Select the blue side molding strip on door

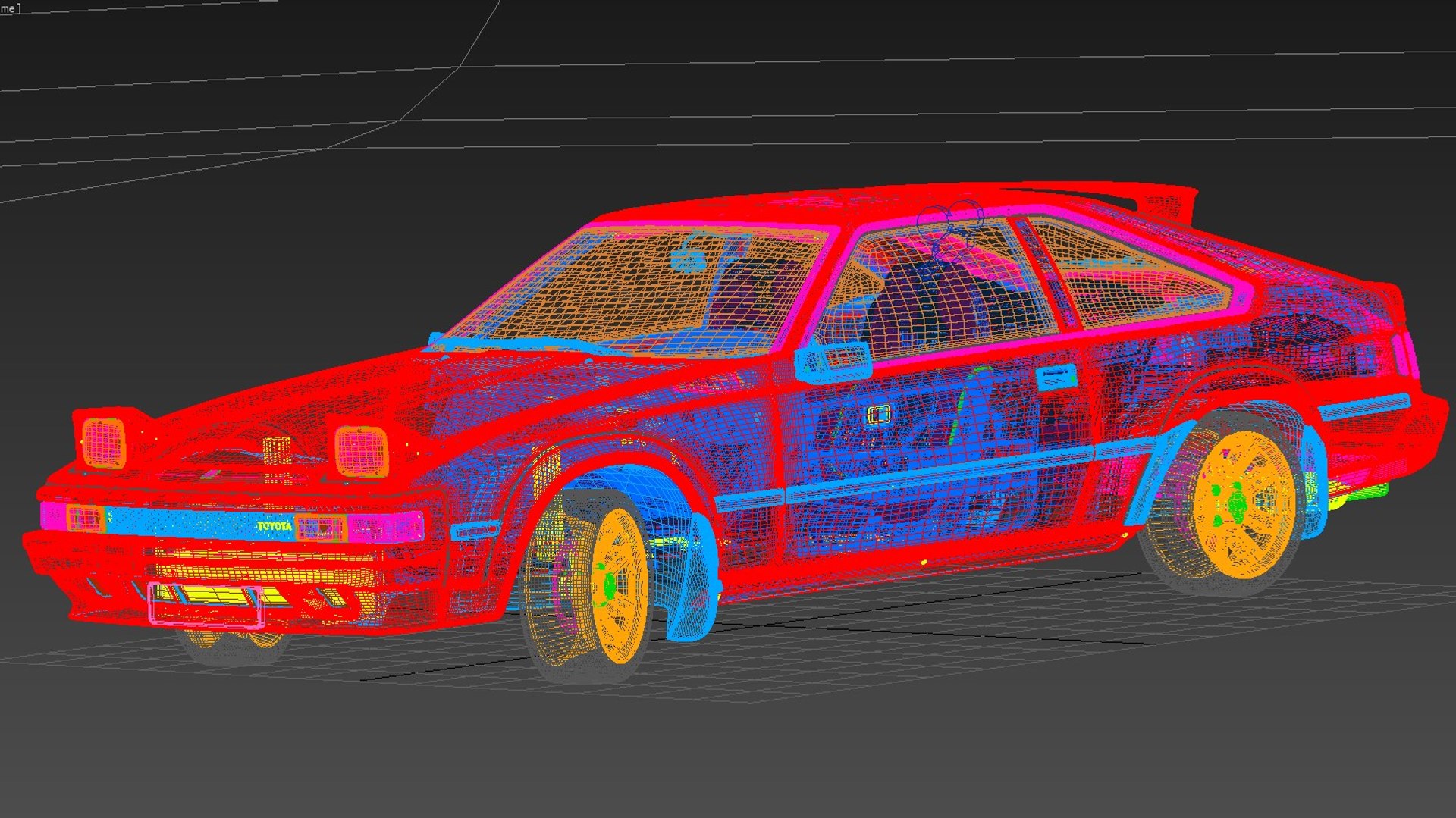click(x=940, y=476)
